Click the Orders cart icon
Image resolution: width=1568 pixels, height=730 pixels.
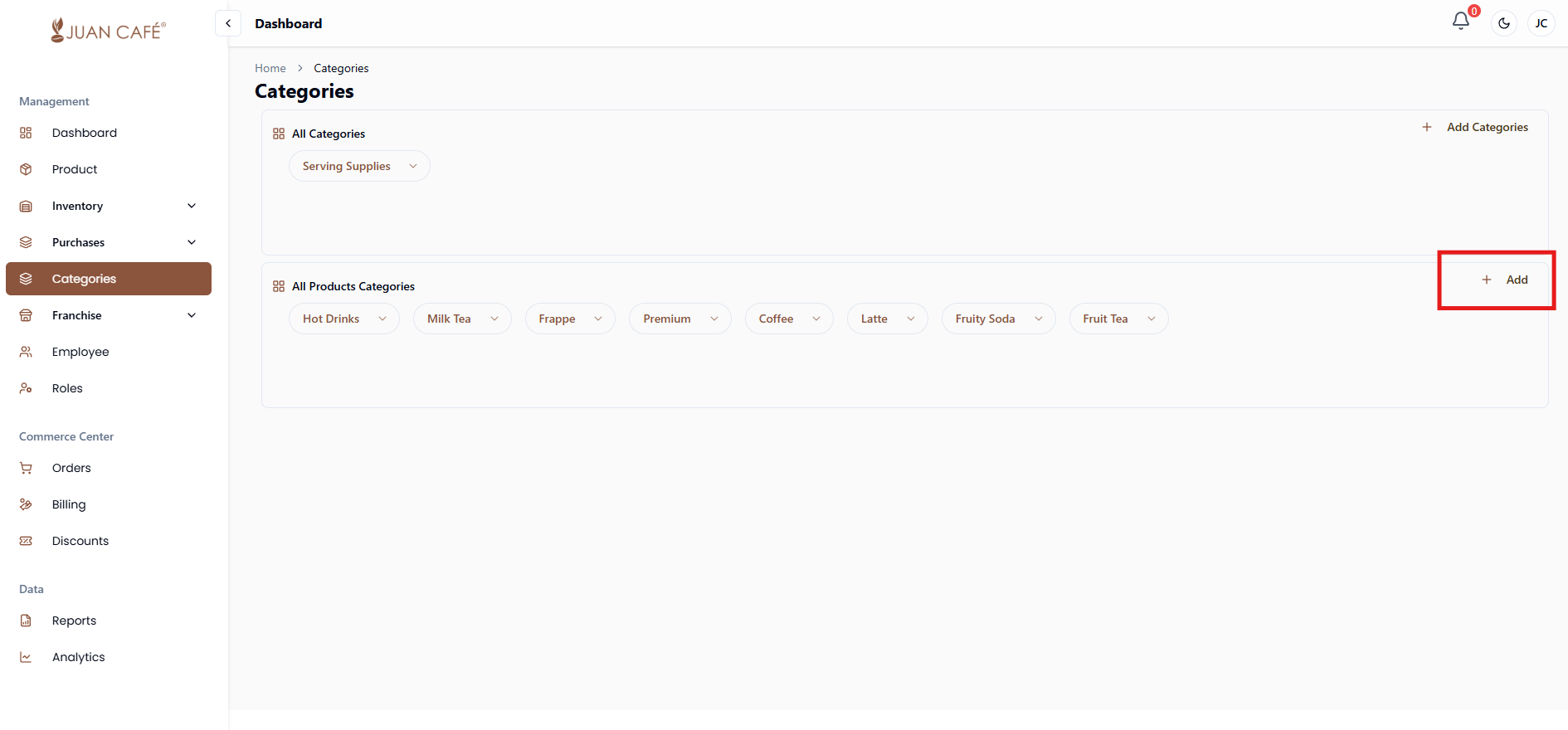[x=26, y=468]
